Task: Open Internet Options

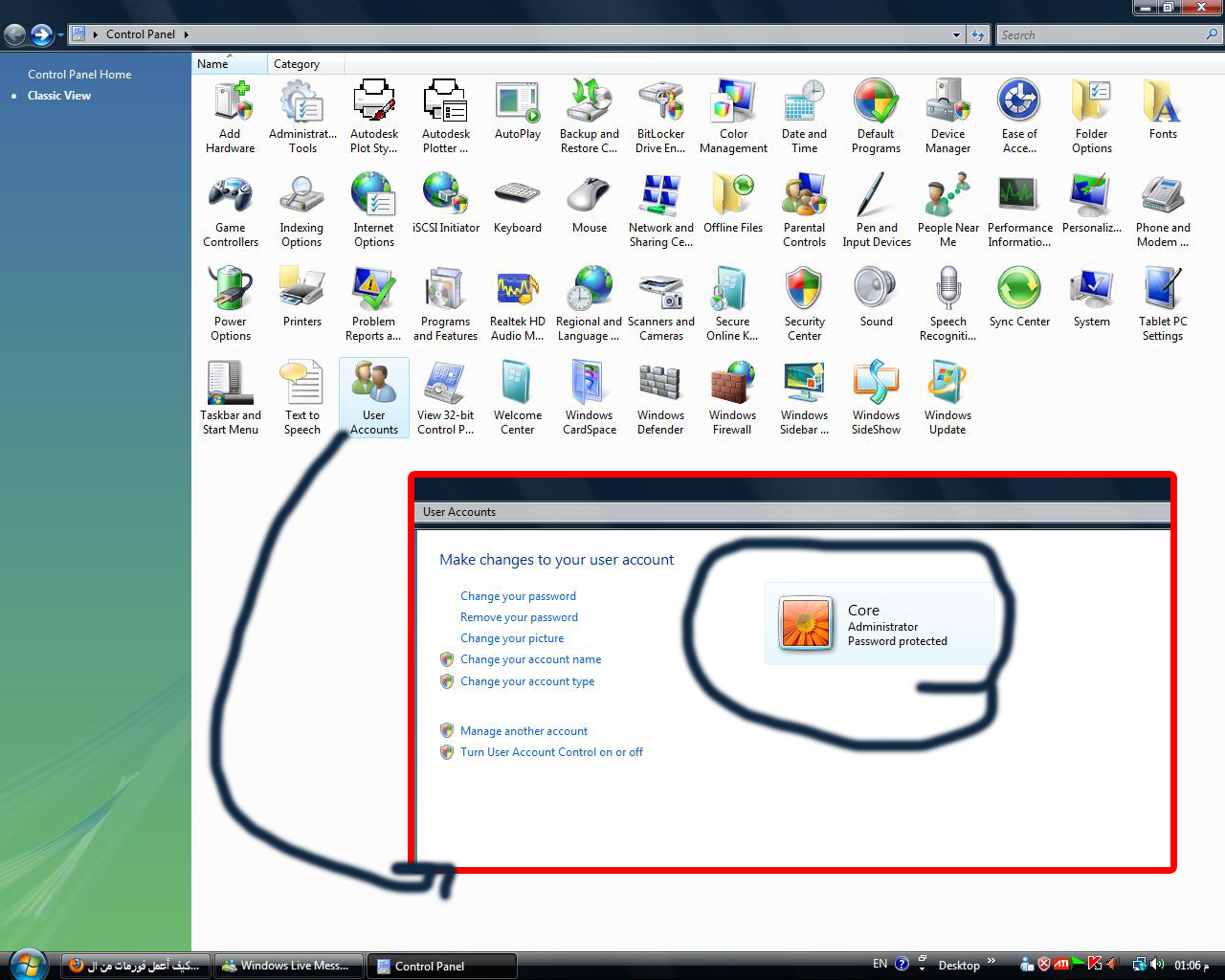Action: [x=373, y=211]
